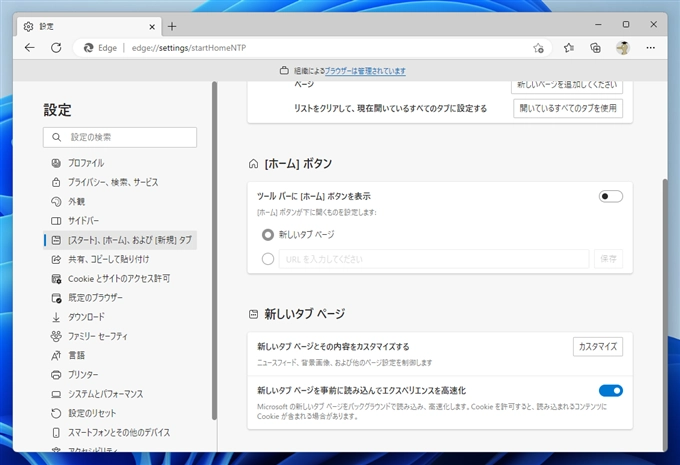
Task: Open サイドバー settings section
Action: 121,221
